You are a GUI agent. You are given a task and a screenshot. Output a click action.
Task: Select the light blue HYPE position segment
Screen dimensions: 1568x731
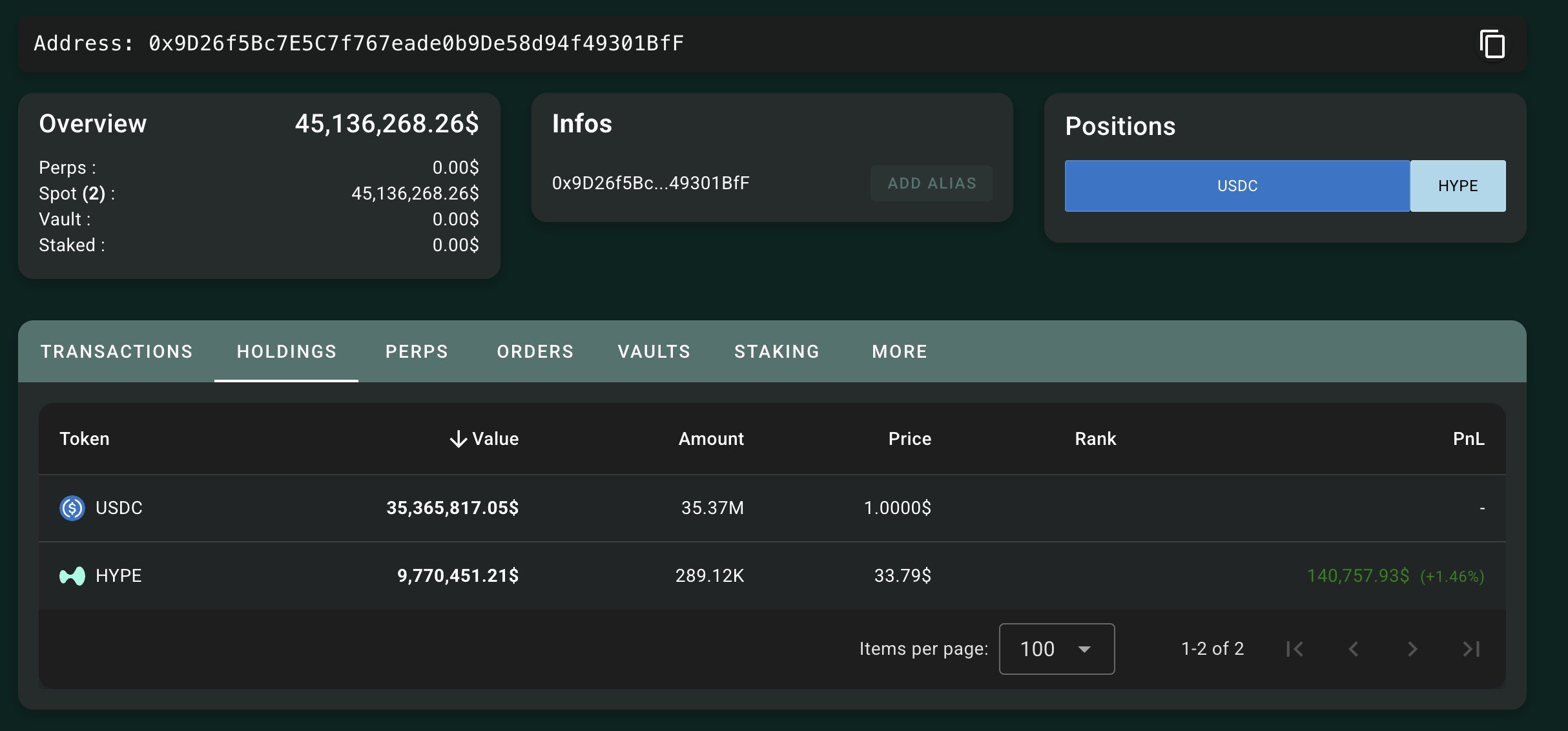click(x=1458, y=186)
